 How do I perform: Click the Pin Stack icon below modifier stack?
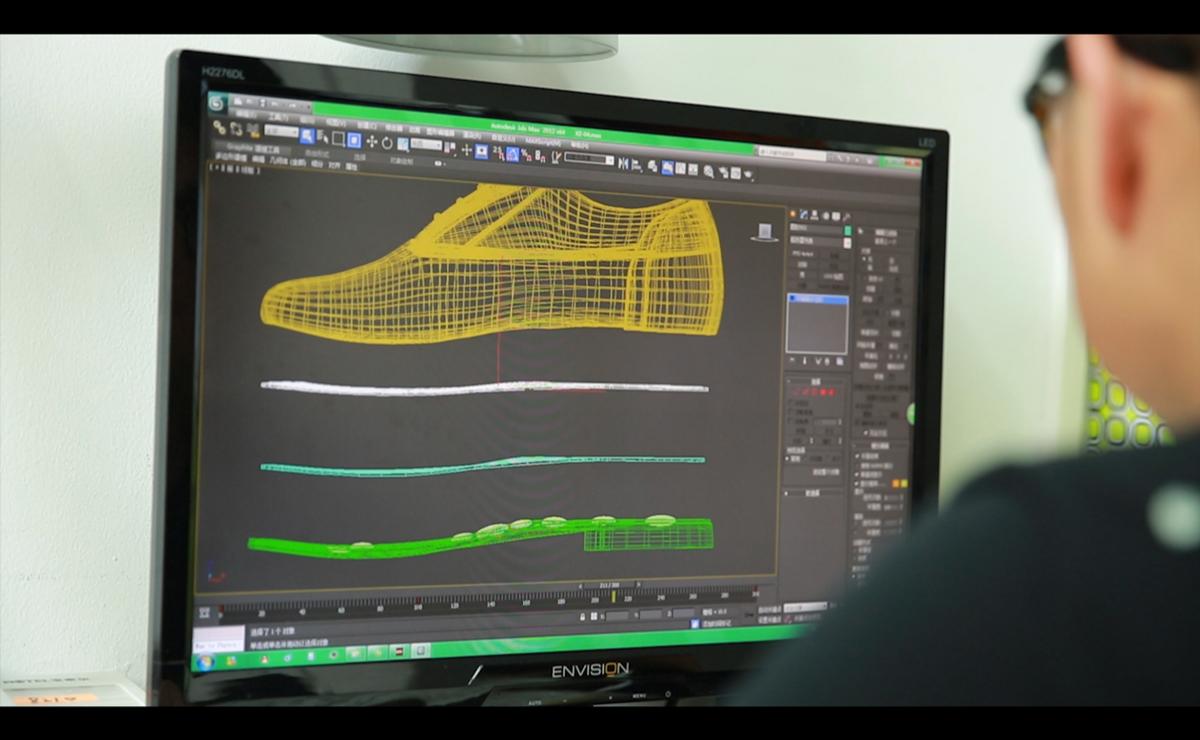pos(792,360)
